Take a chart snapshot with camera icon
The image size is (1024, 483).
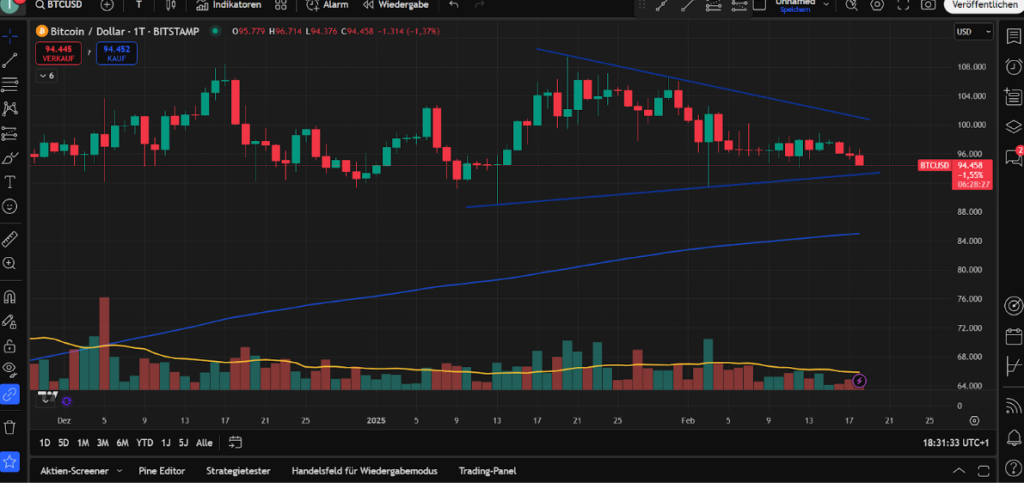(x=928, y=5)
